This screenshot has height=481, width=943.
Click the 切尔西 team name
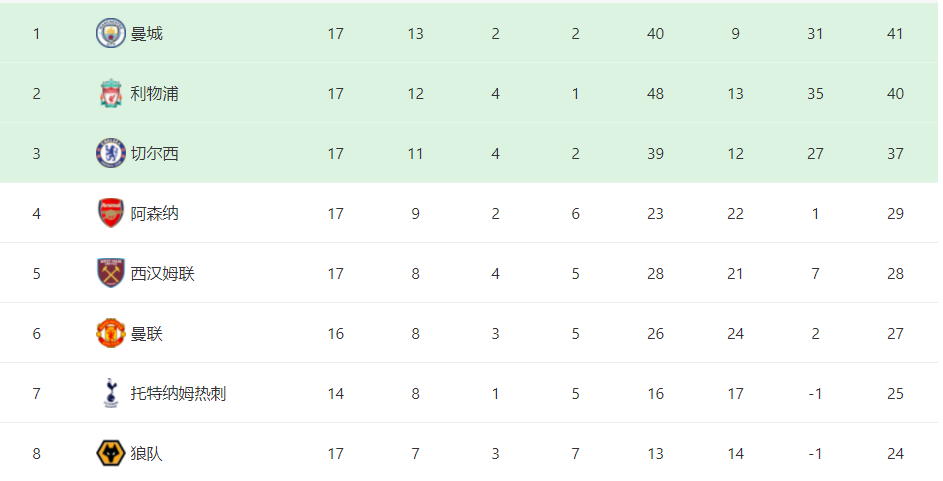tap(155, 154)
